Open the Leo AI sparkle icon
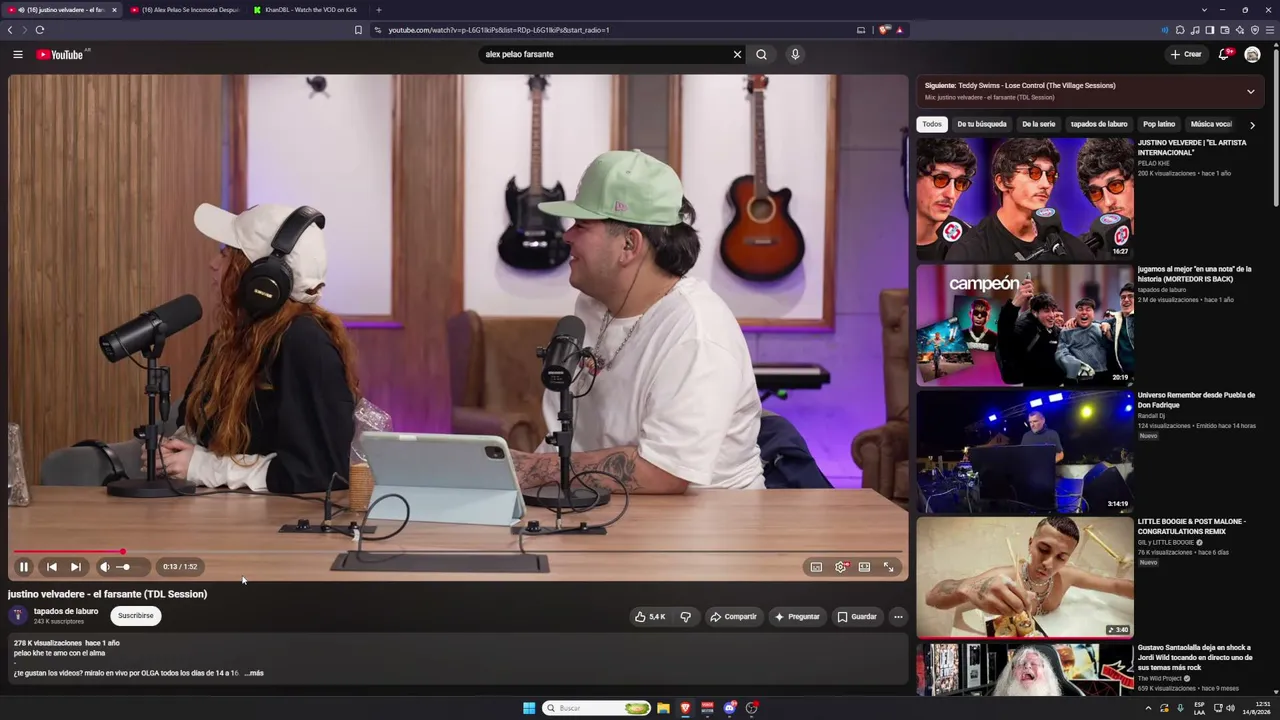 click(x=1240, y=30)
